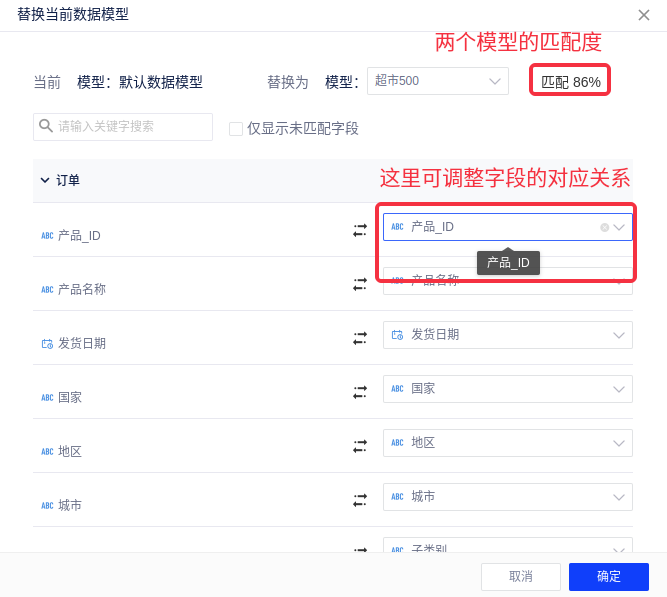Click swap icon in 产品_ID row
Viewport: 667px width, 597px height.
coord(359,230)
